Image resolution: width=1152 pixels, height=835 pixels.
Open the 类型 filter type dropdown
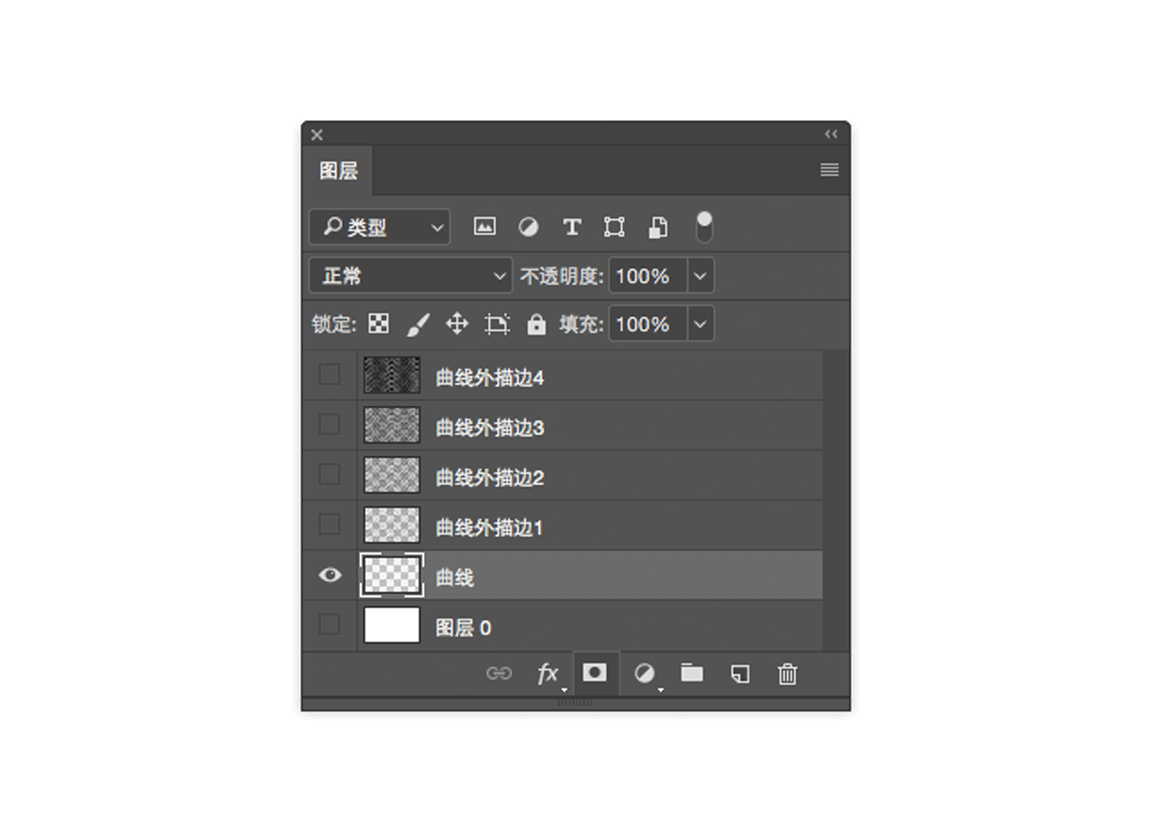coord(380,227)
